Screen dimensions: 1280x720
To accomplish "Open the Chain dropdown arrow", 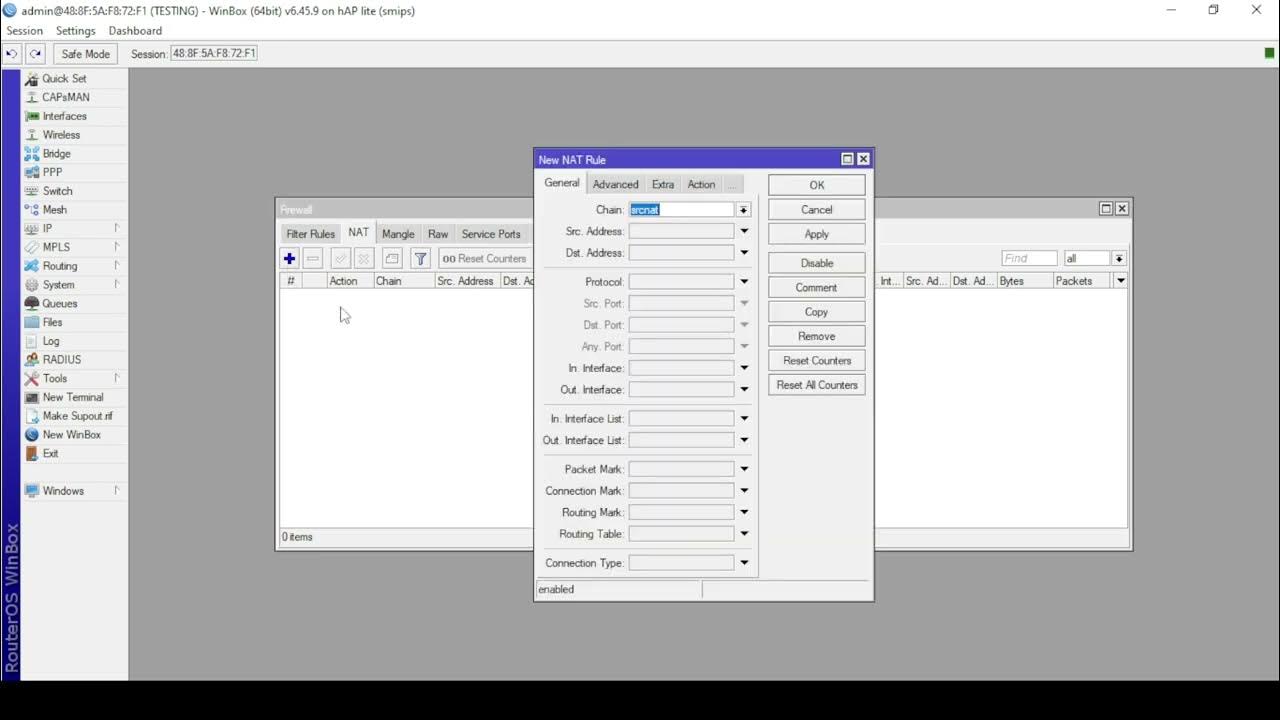I will 744,210.
